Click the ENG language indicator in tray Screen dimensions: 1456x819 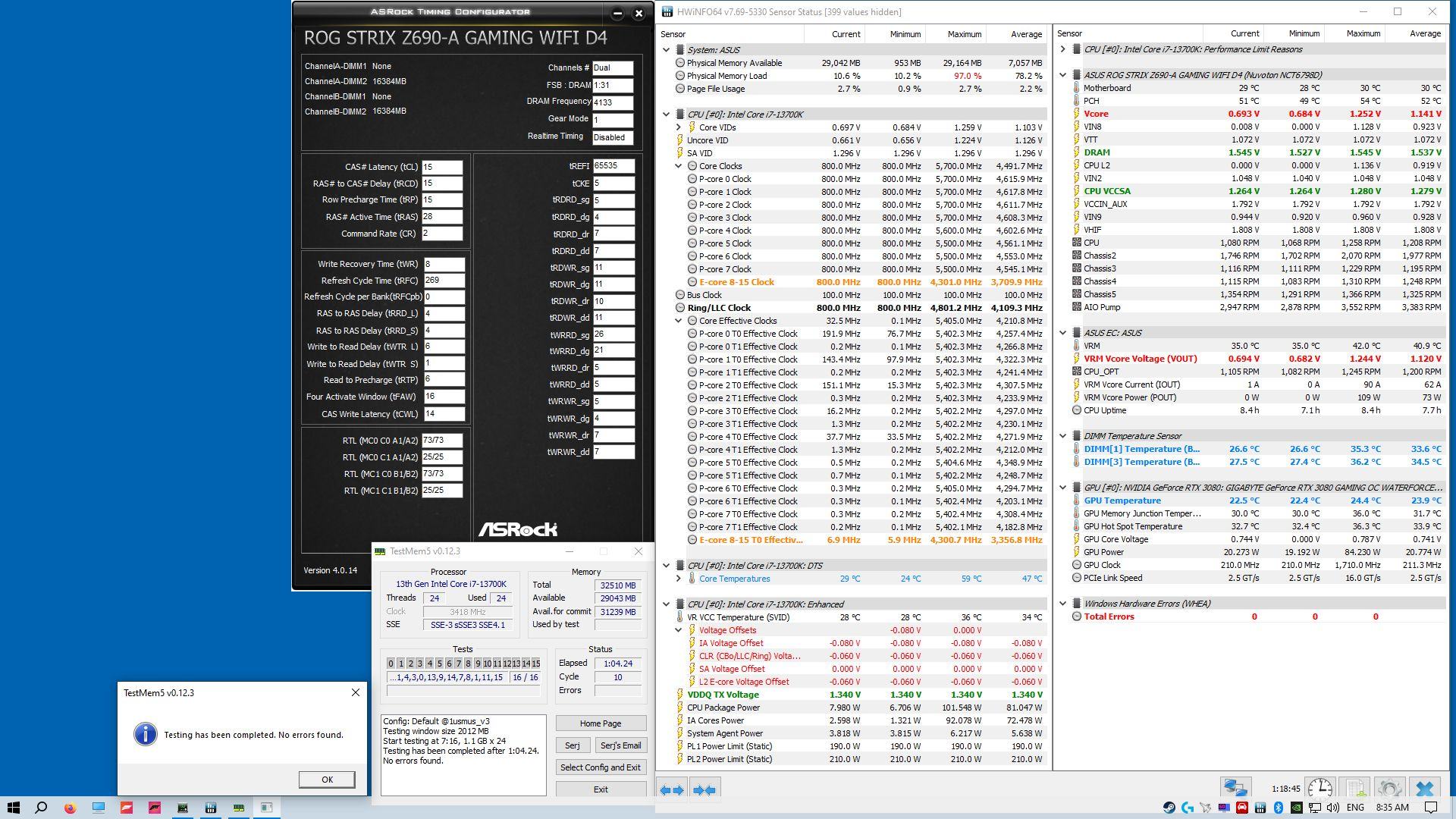(1354, 808)
